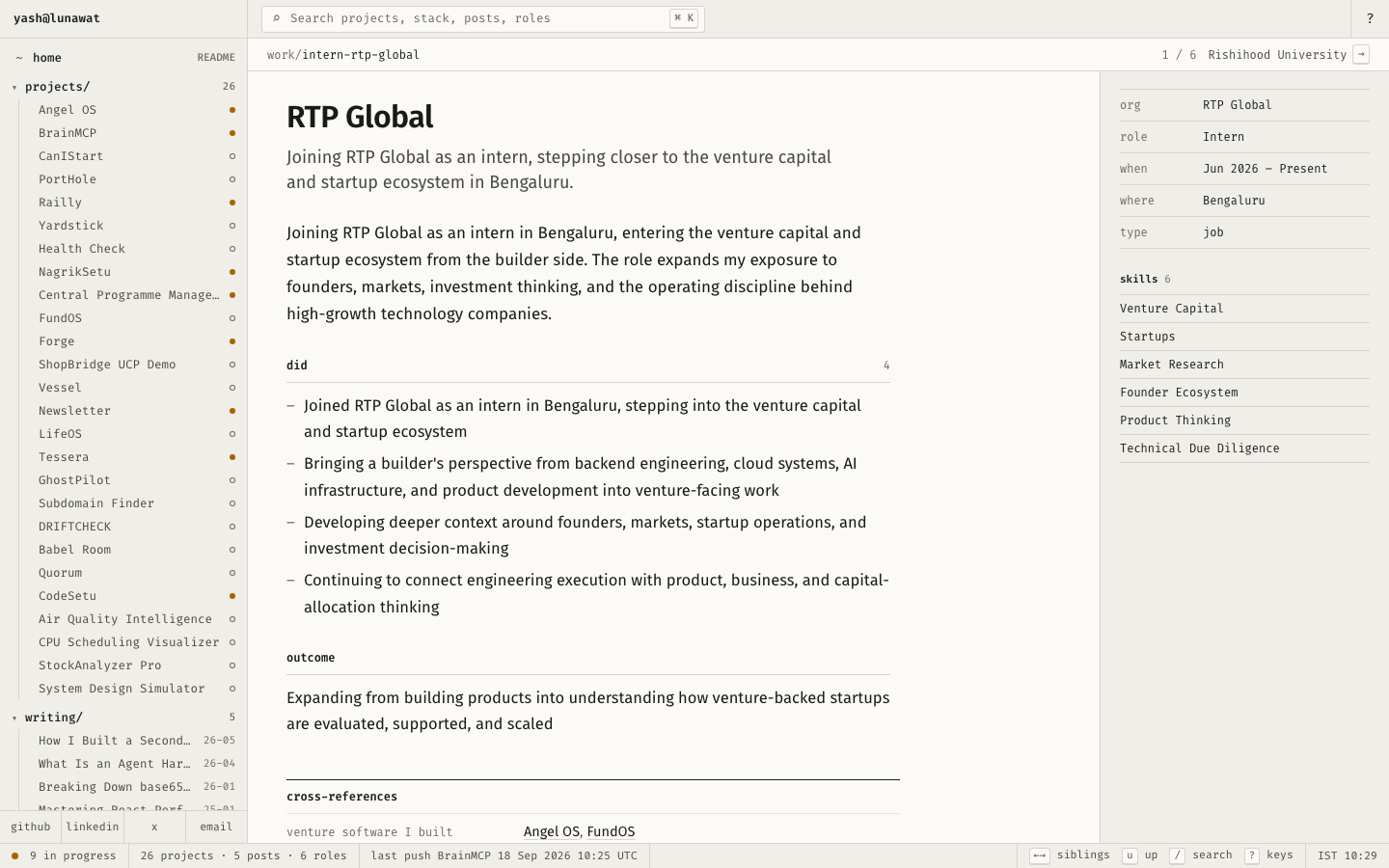This screenshot has width=1389, height=868.
Task: Click the x footer link
Action: [x=154, y=827]
